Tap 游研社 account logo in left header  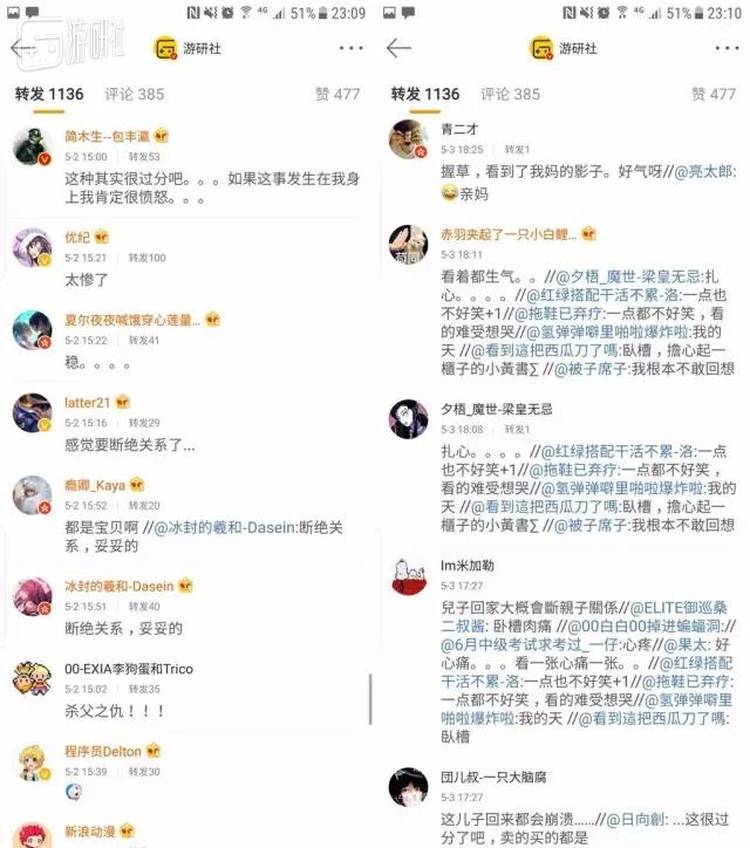(165, 49)
